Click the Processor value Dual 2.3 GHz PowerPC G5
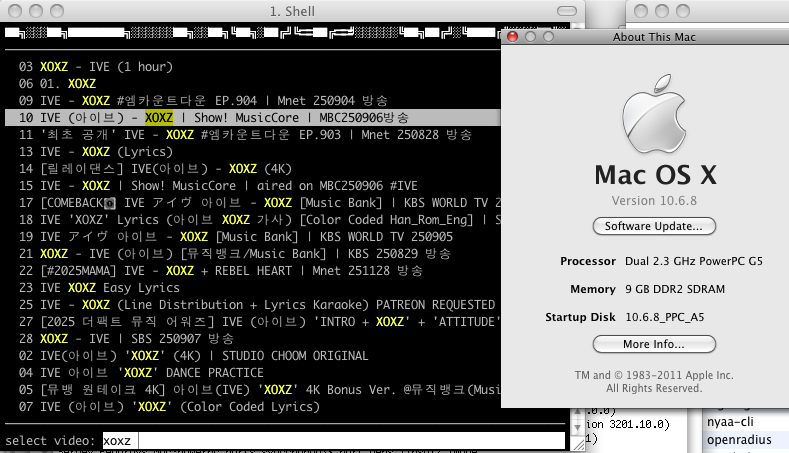Viewport: 789px width, 453px height. [694, 261]
